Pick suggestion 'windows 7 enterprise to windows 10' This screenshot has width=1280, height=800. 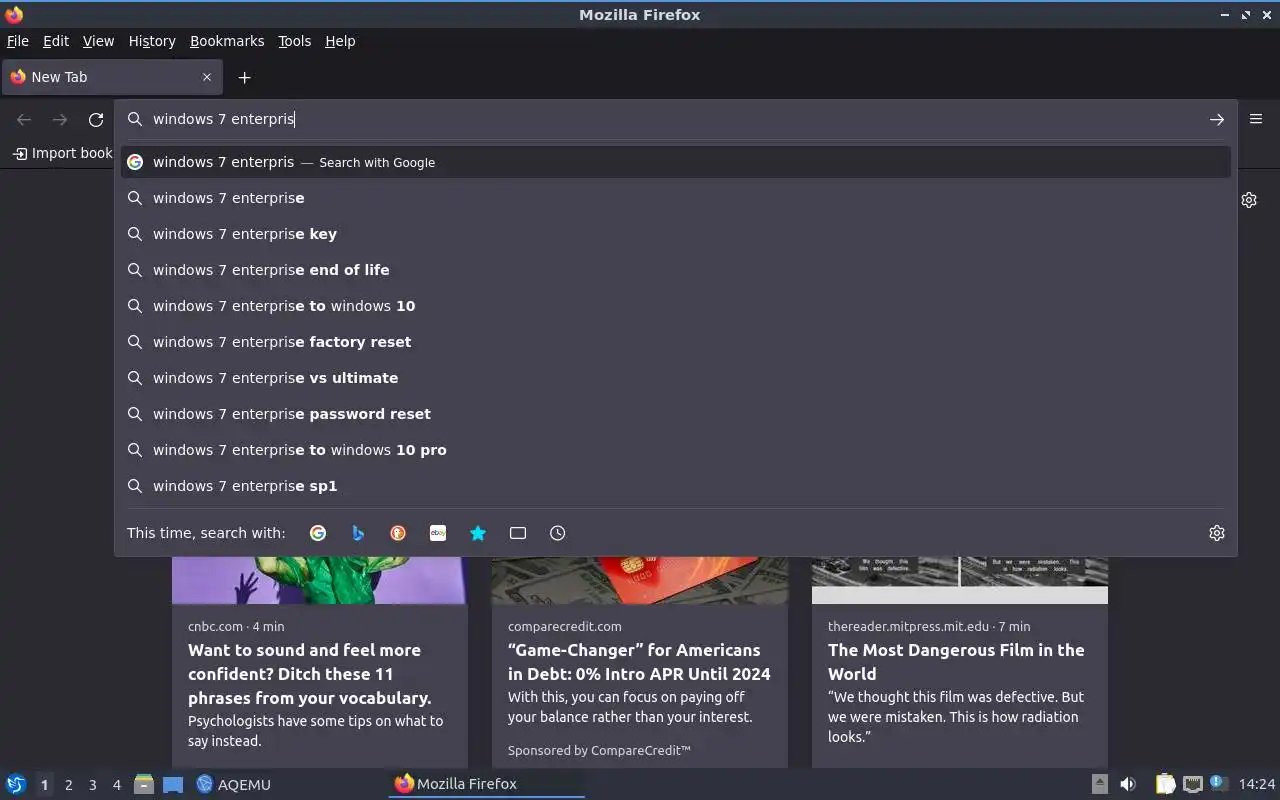point(676,306)
